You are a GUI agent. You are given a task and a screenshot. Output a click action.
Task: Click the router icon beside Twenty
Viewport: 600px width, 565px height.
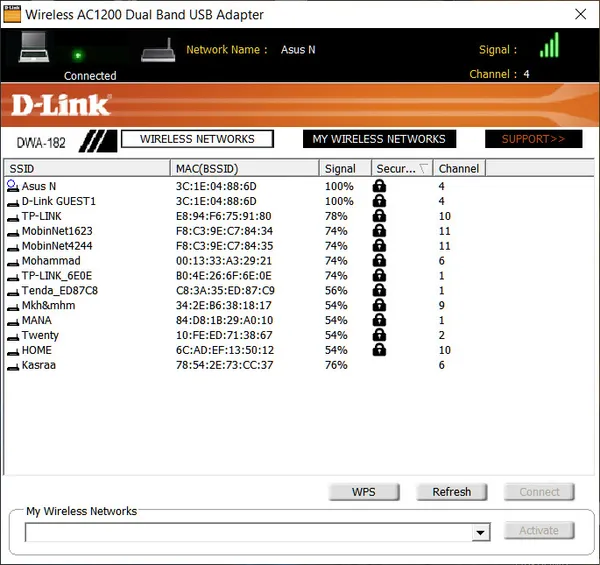tap(13, 337)
